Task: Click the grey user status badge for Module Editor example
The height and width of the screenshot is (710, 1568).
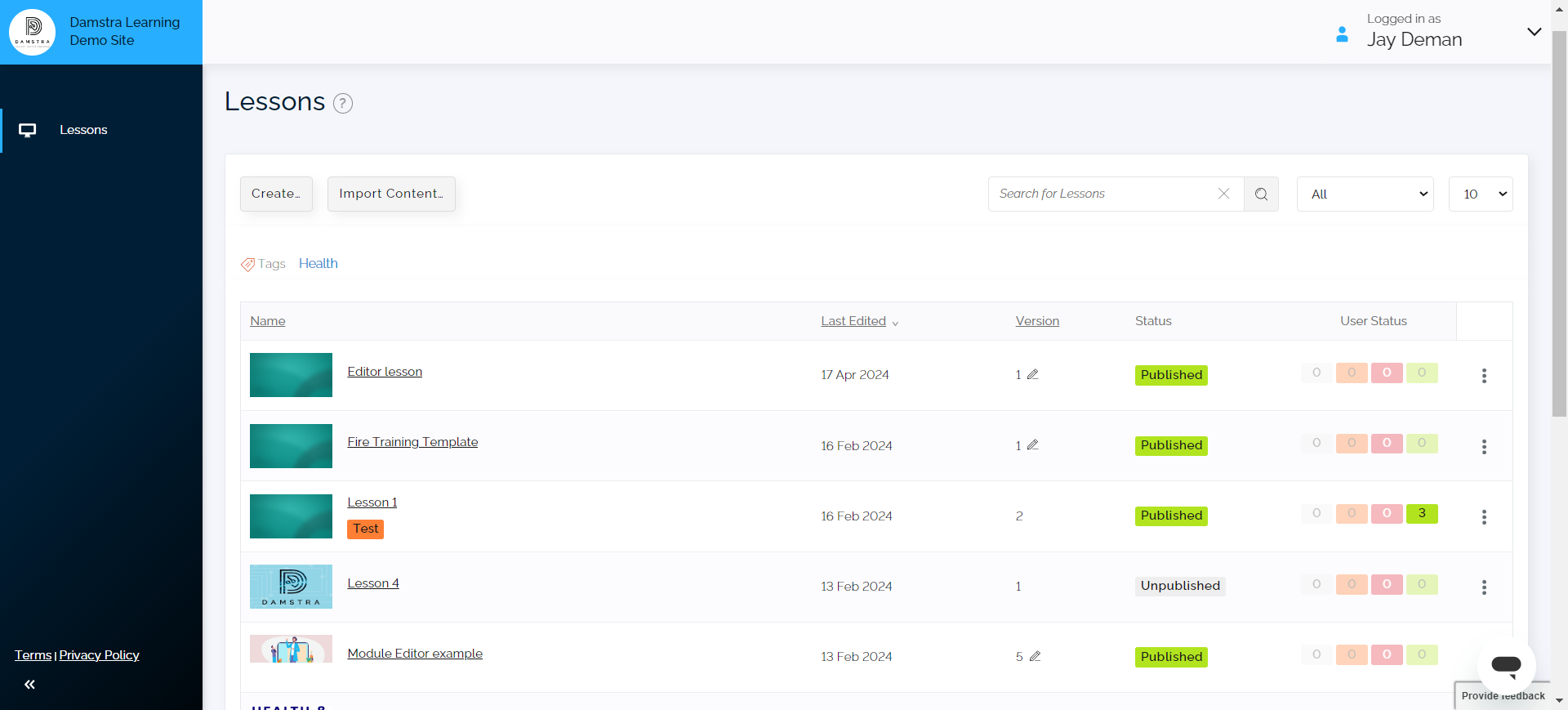Action: [1316, 654]
